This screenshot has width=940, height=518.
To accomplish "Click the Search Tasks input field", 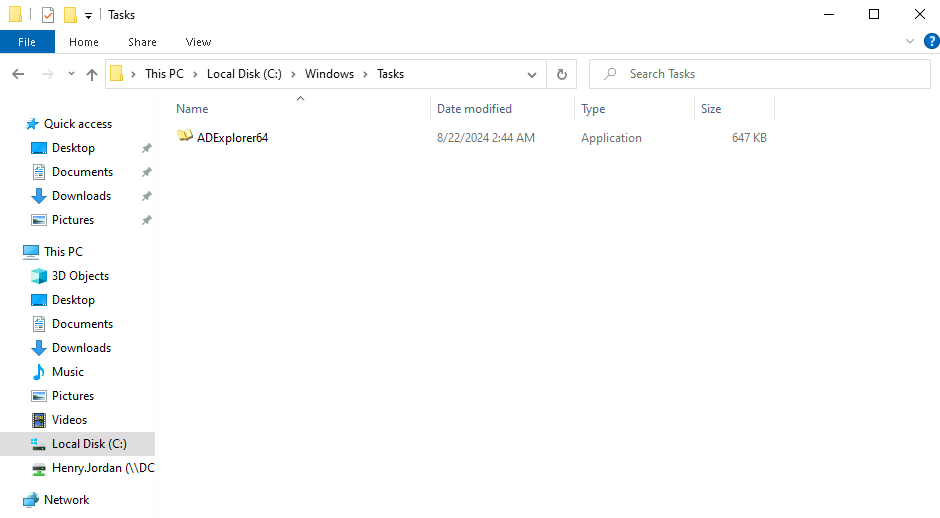I will (x=760, y=74).
